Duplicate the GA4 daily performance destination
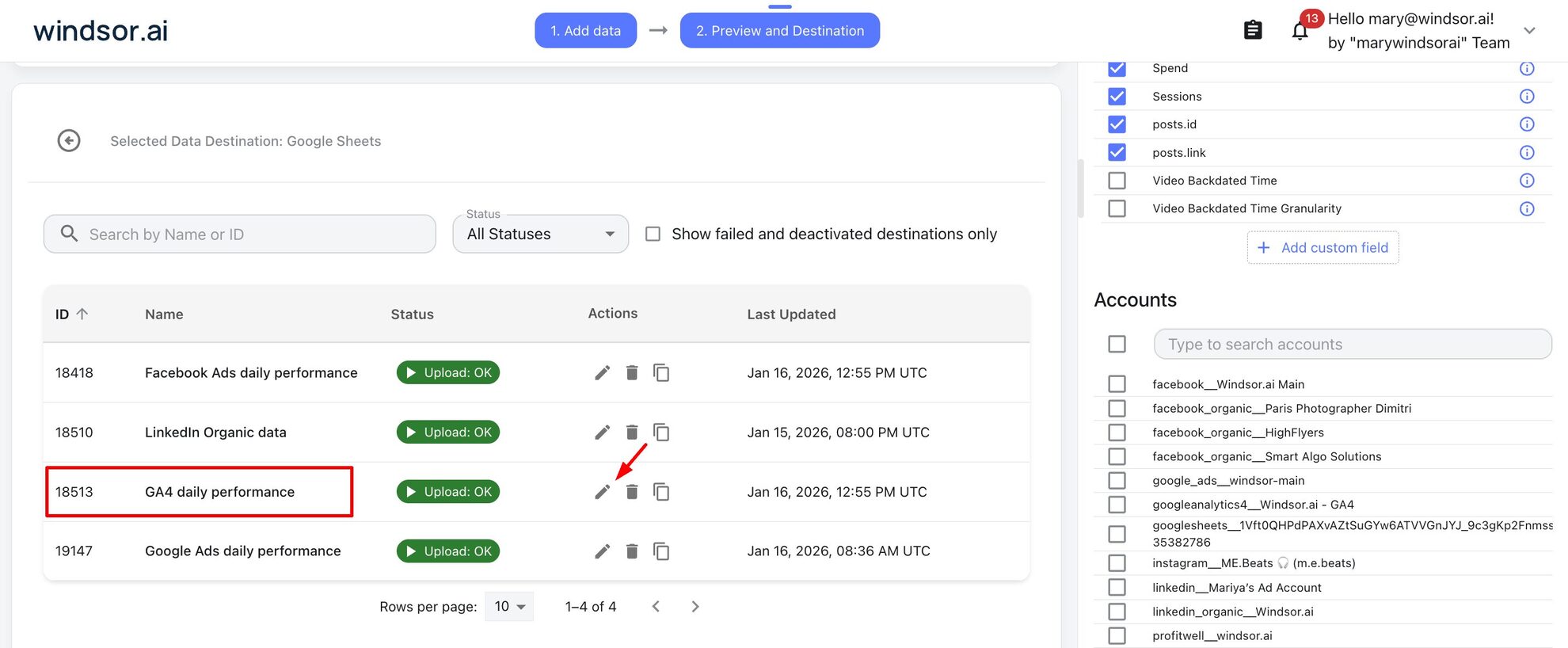The height and width of the screenshot is (648, 1568). (661, 492)
